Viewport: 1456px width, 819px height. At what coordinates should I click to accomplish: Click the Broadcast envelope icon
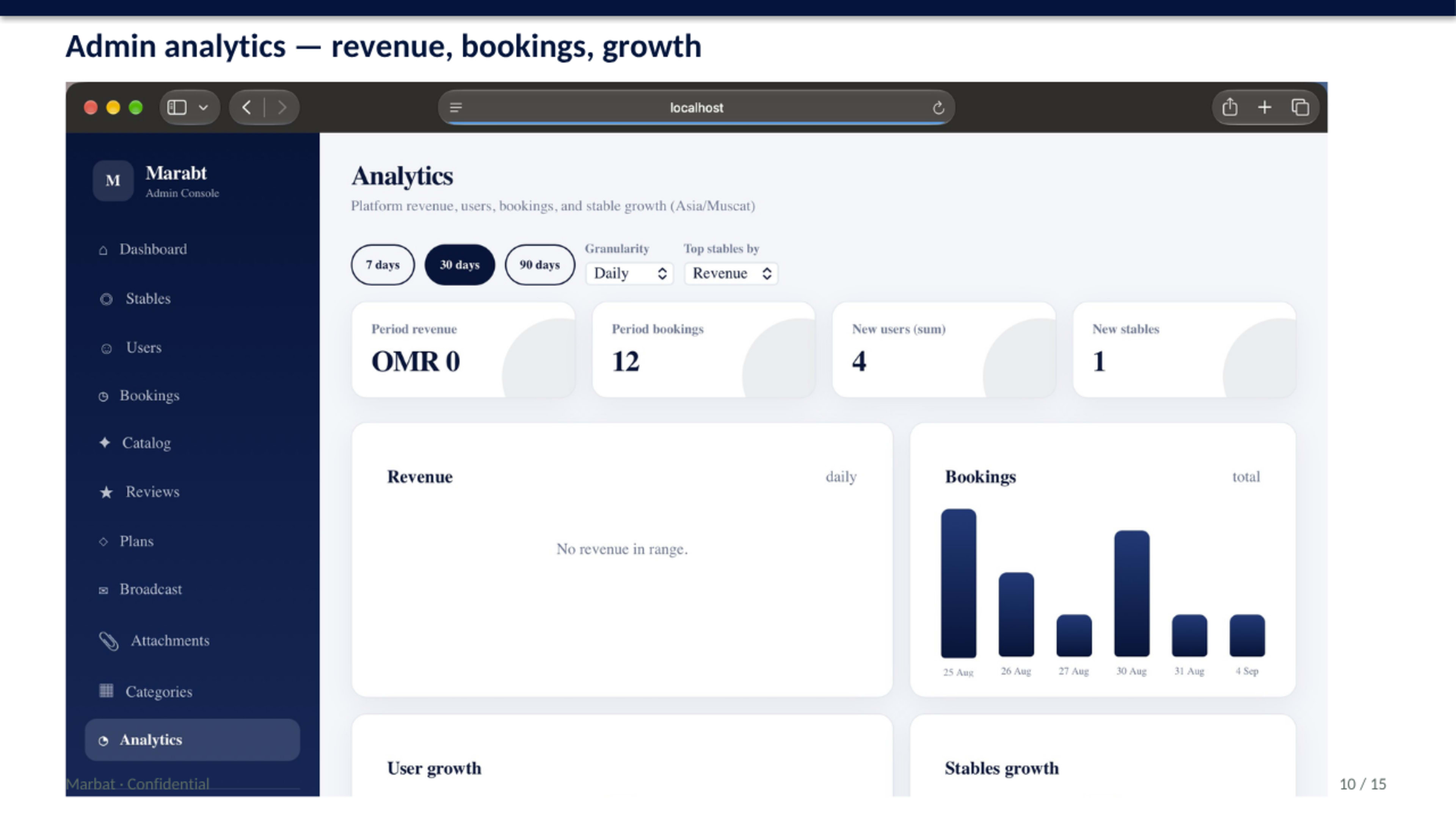click(x=103, y=590)
